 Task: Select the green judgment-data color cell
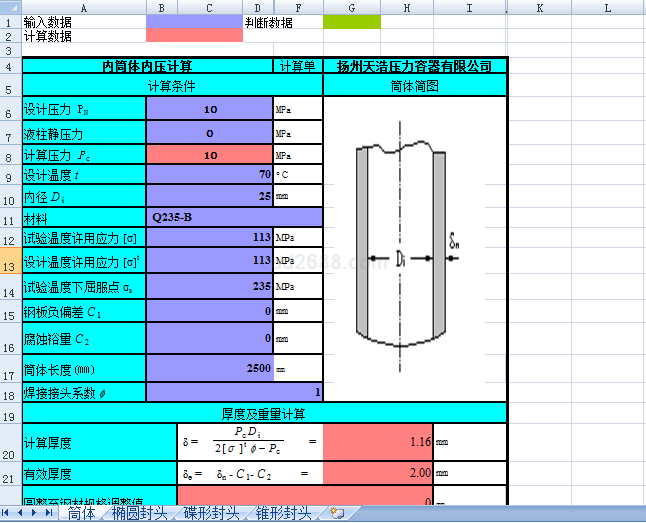click(352, 21)
